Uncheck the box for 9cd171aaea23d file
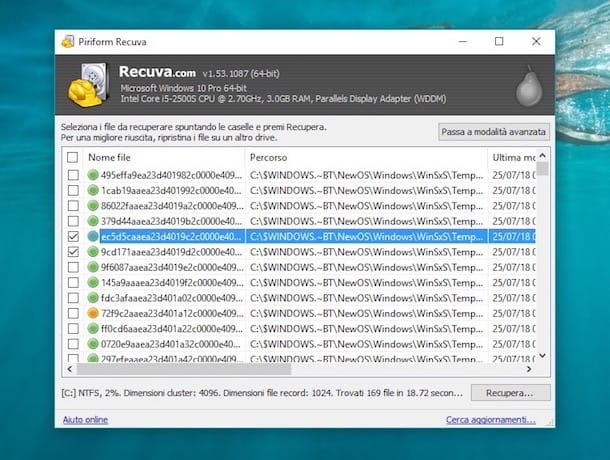610x460 pixels. (73, 252)
